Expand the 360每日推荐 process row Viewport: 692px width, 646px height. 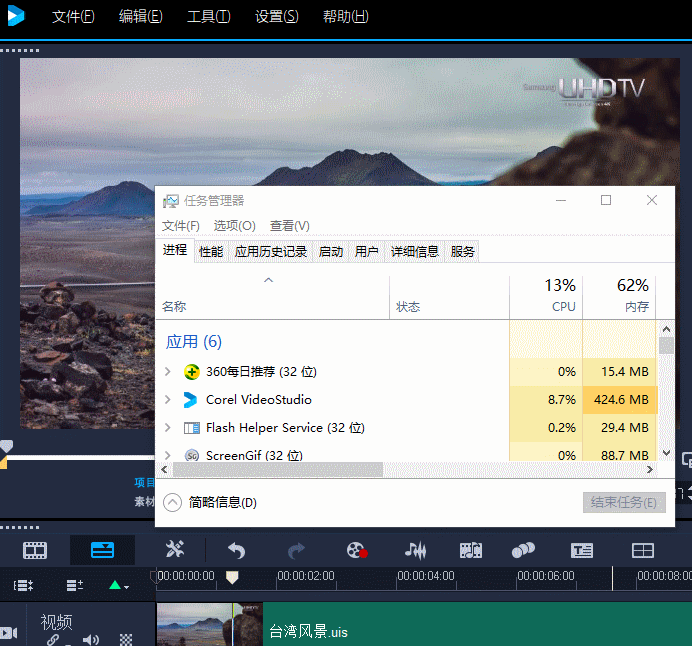pos(168,372)
